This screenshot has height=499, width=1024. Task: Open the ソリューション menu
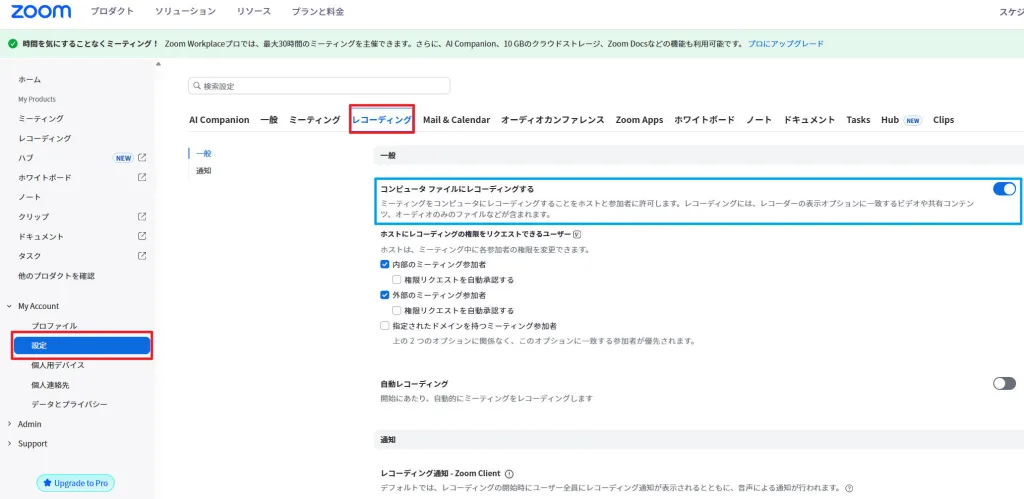point(185,12)
